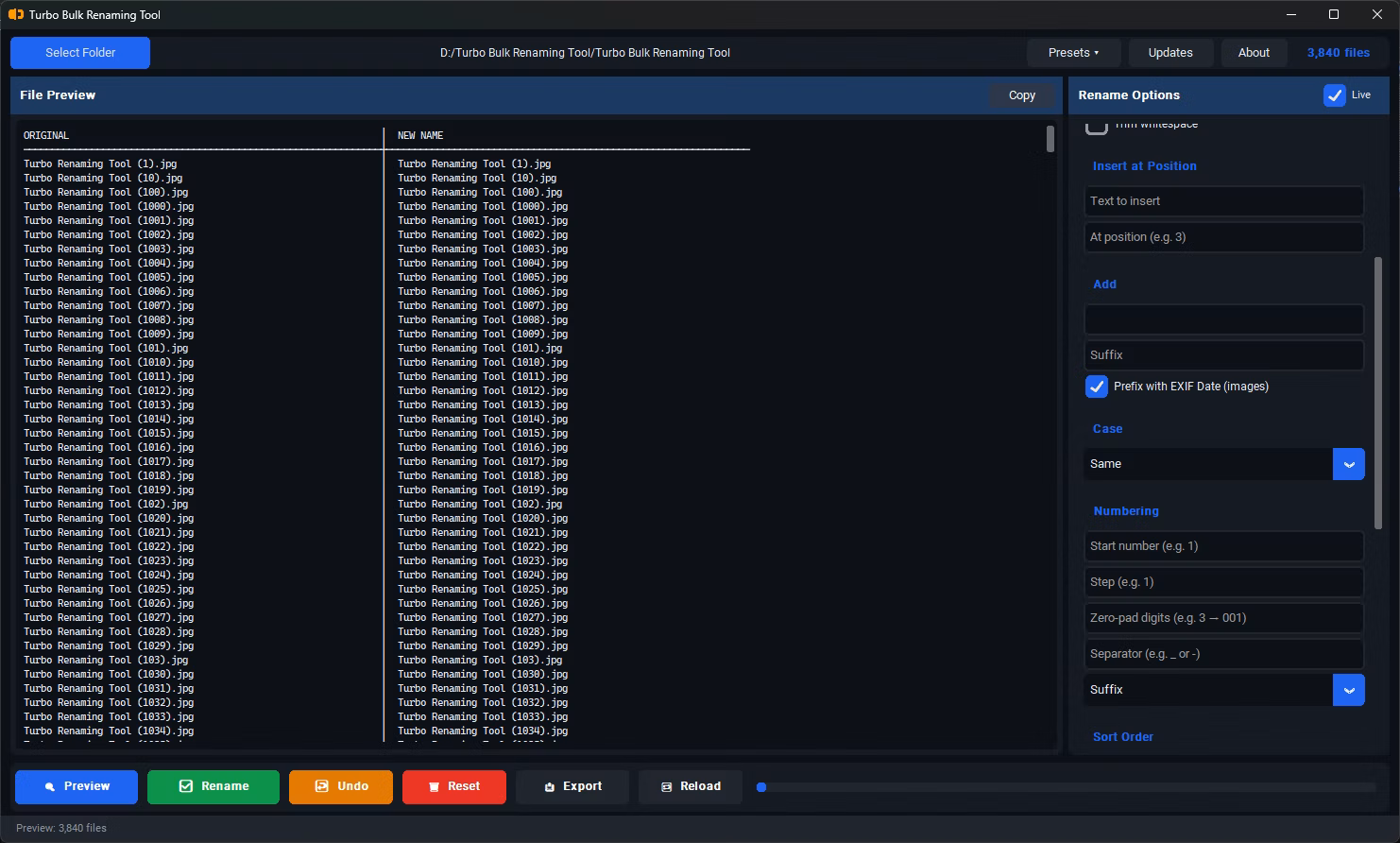Click original file Turbo Renaming Tool (1034).jpg
1400x843 pixels.
(109, 731)
